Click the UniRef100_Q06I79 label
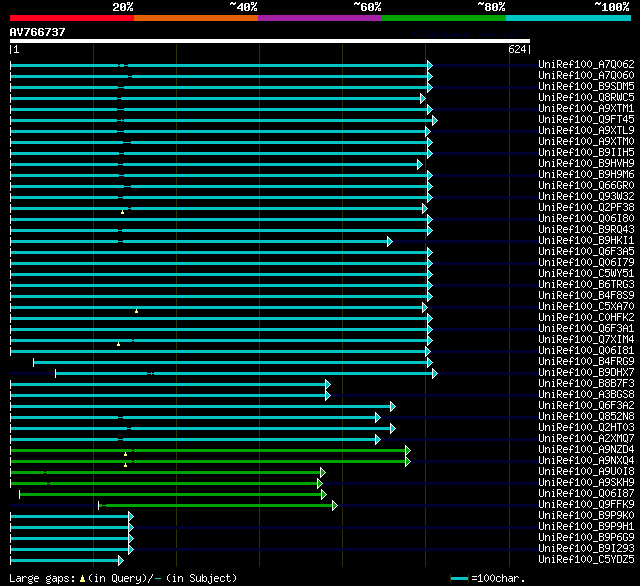This screenshot has width=640, height=586. click(x=586, y=263)
